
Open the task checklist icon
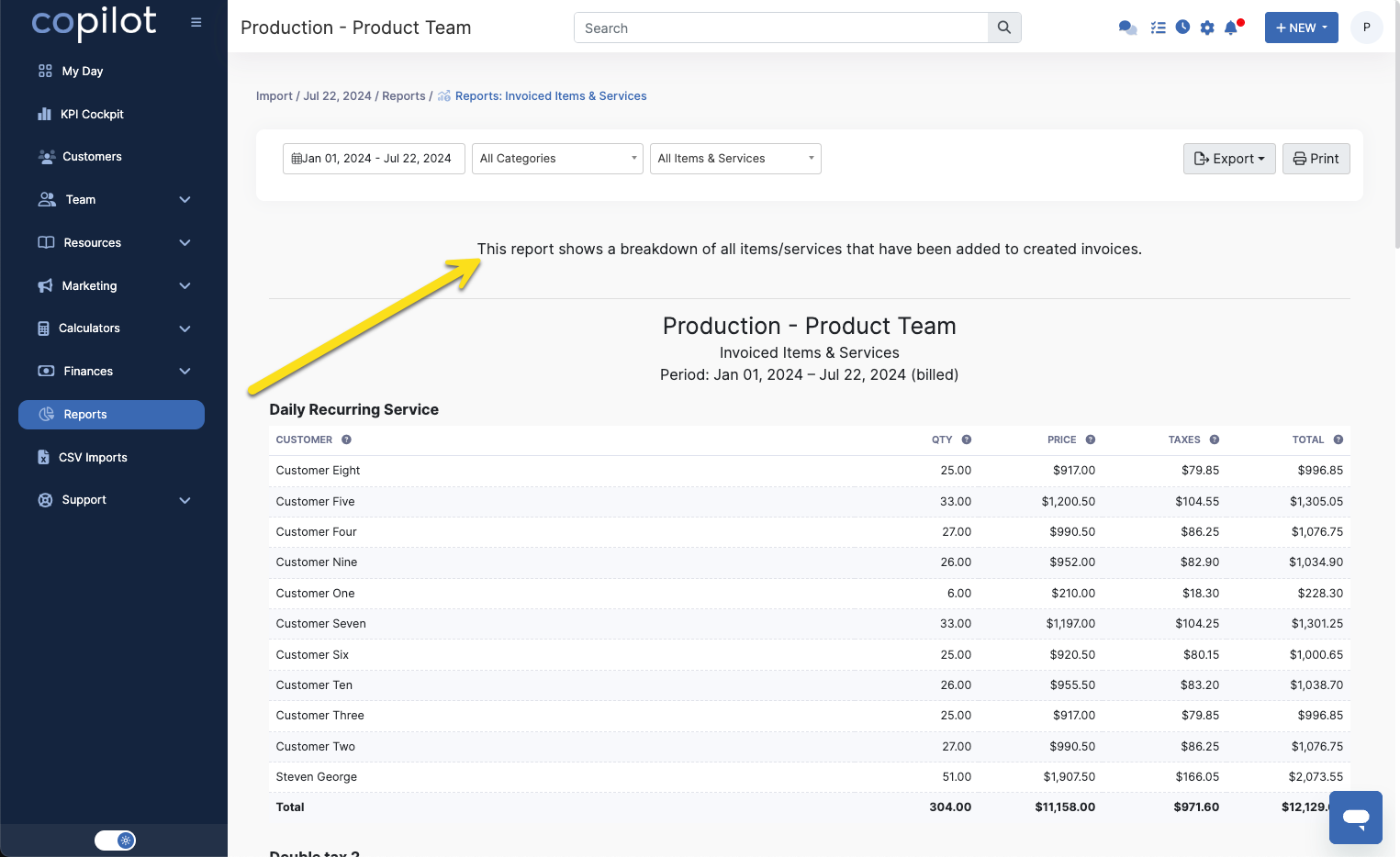point(1159,28)
